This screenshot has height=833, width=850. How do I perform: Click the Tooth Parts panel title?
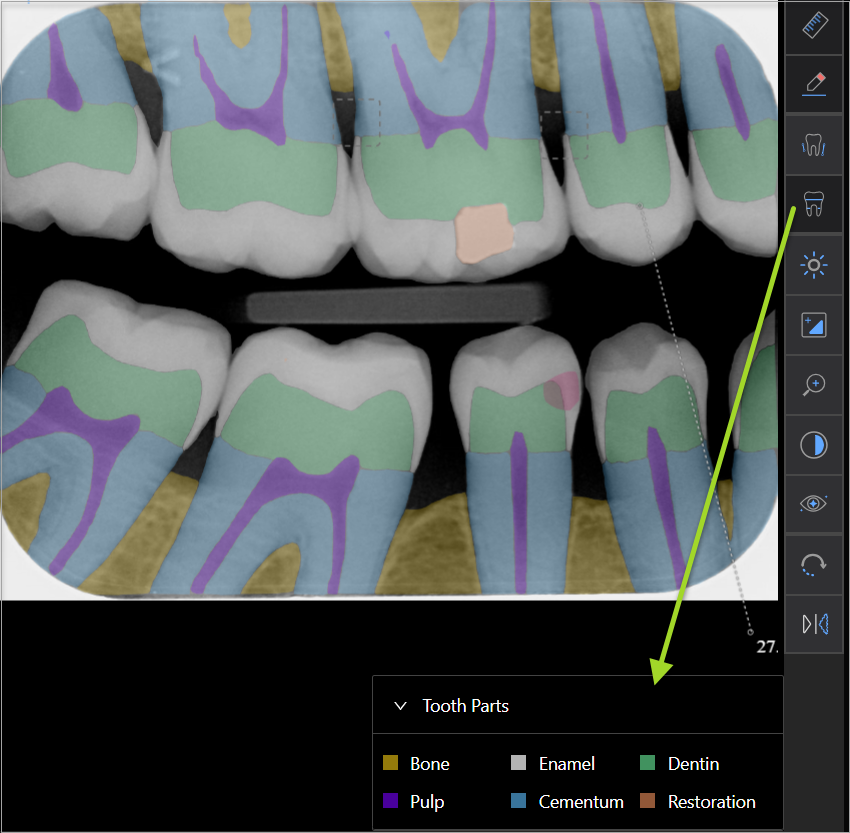pyautogui.click(x=466, y=706)
